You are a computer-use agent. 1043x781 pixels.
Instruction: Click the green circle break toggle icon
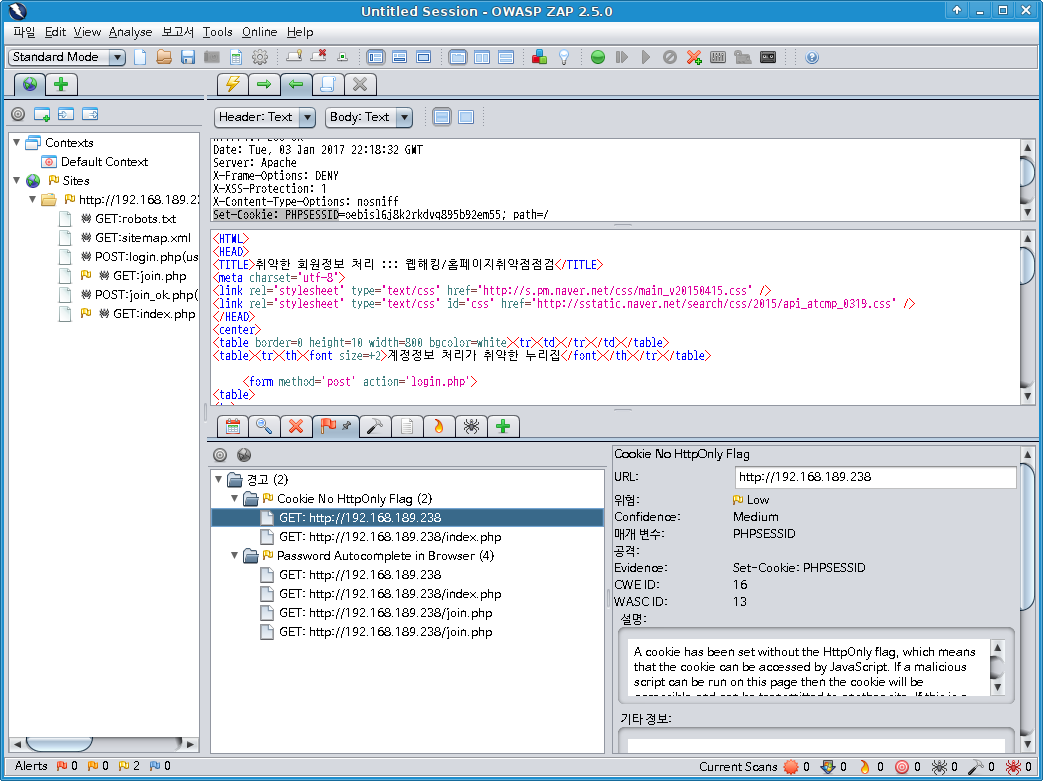[598, 57]
